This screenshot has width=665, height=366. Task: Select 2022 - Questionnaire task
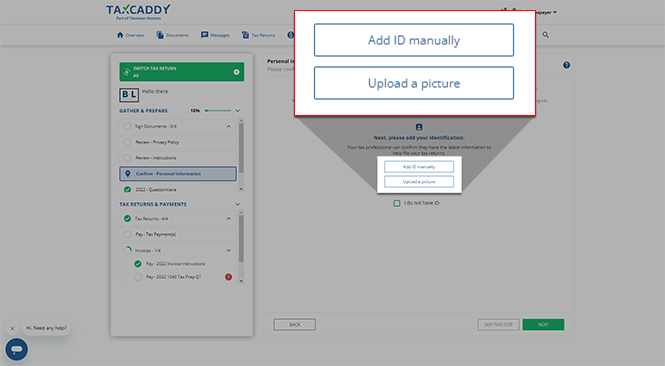[178, 190]
